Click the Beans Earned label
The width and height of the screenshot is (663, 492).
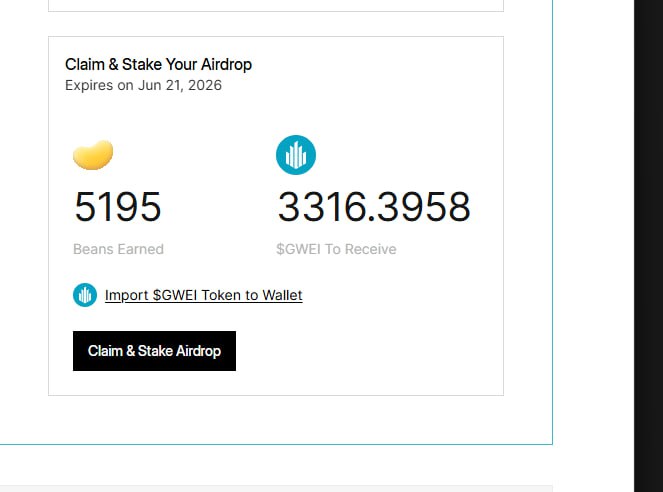click(118, 249)
